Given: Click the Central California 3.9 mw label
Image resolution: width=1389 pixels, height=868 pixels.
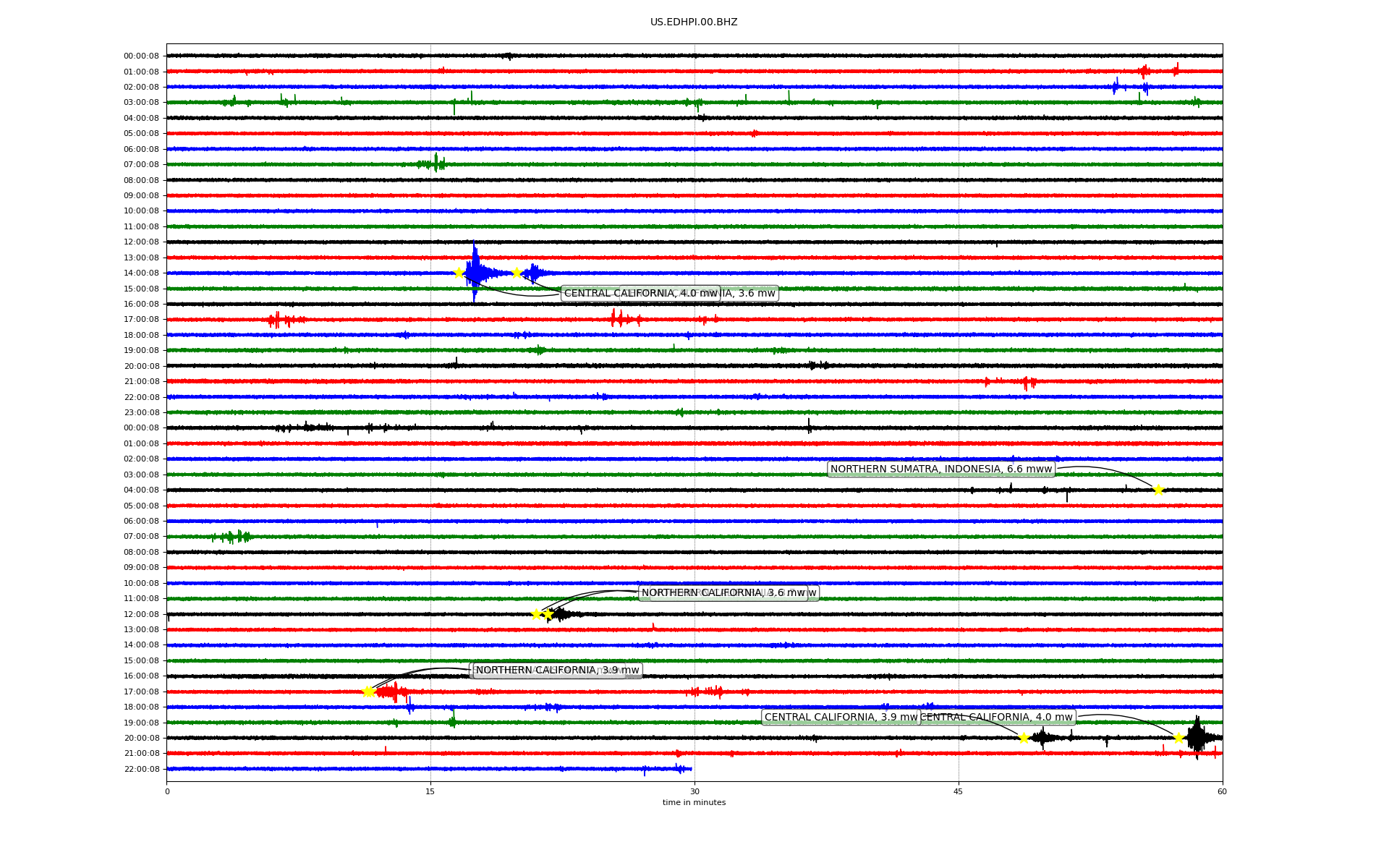Looking at the screenshot, I should pos(841,718).
